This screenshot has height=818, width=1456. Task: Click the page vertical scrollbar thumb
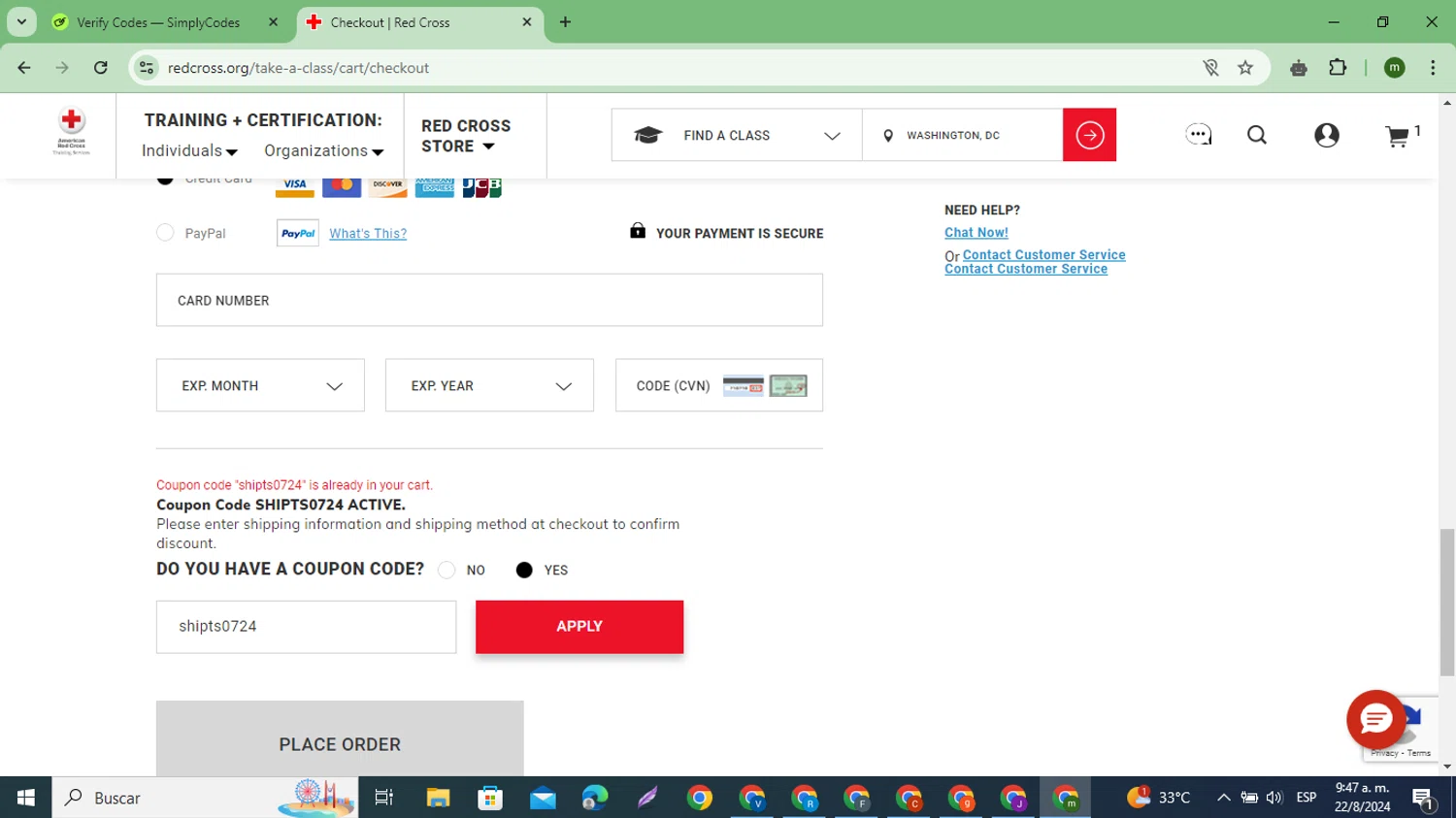[1447, 602]
